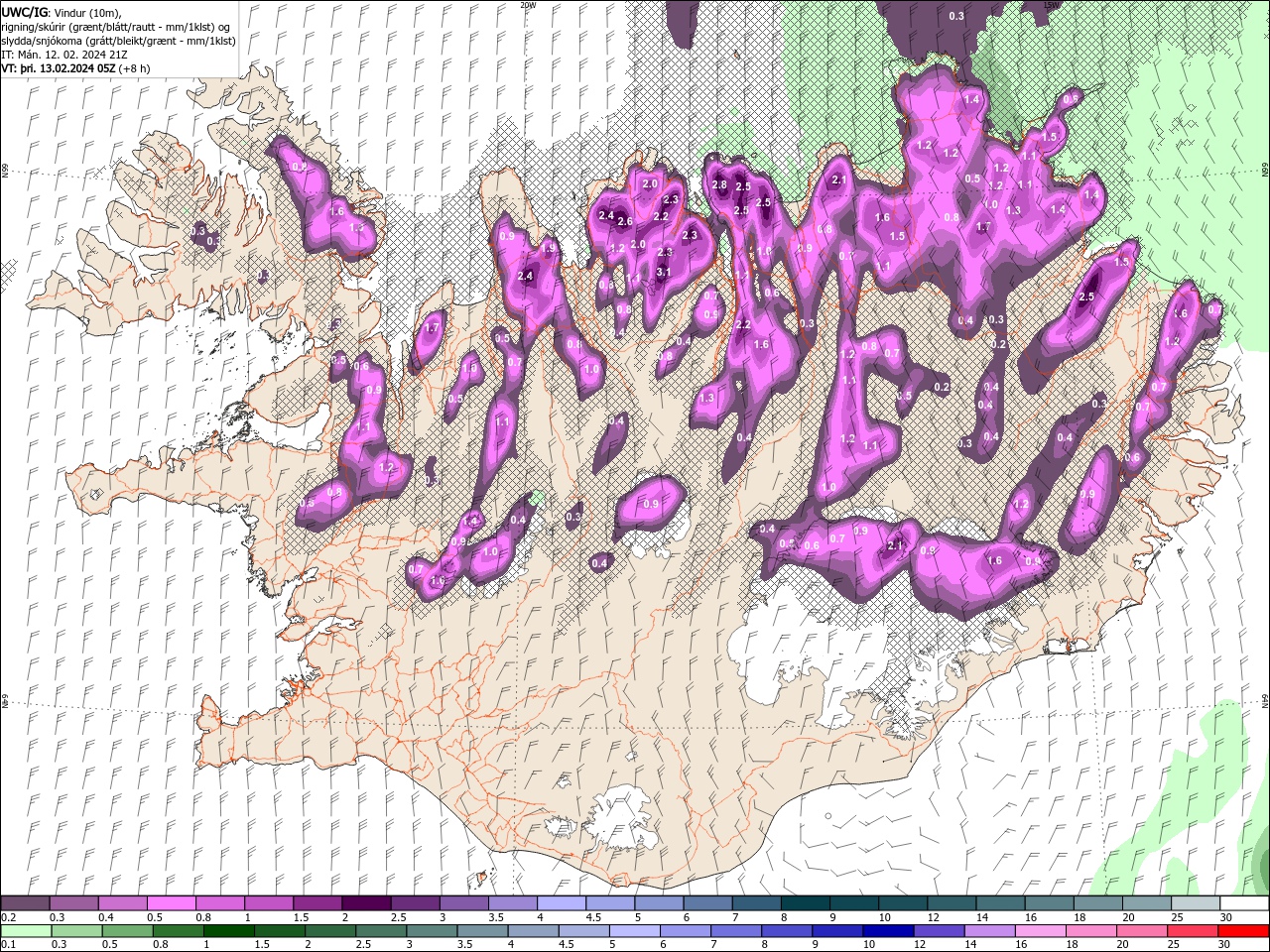Select the '0.4' label under the snow scale
Viewport: 1270px width, 952px height.
click(106, 917)
